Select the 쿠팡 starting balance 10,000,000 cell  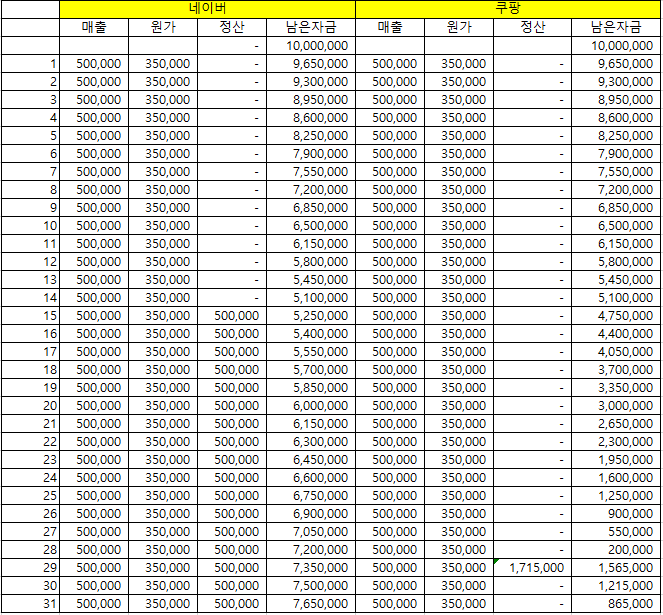tap(616, 46)
